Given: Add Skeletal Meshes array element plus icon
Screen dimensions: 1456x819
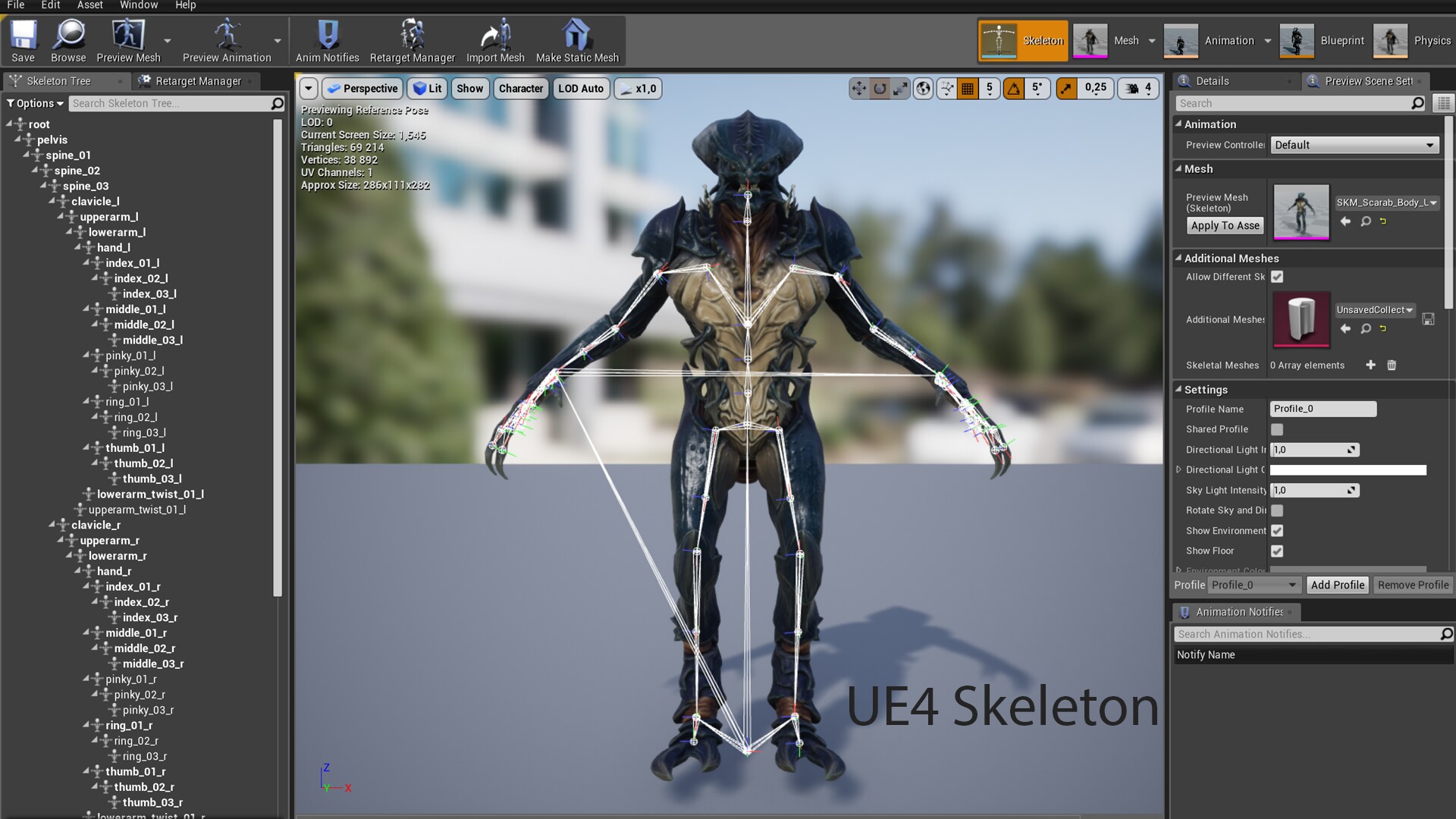Looking at the screenshot, I should [1370, 365].
